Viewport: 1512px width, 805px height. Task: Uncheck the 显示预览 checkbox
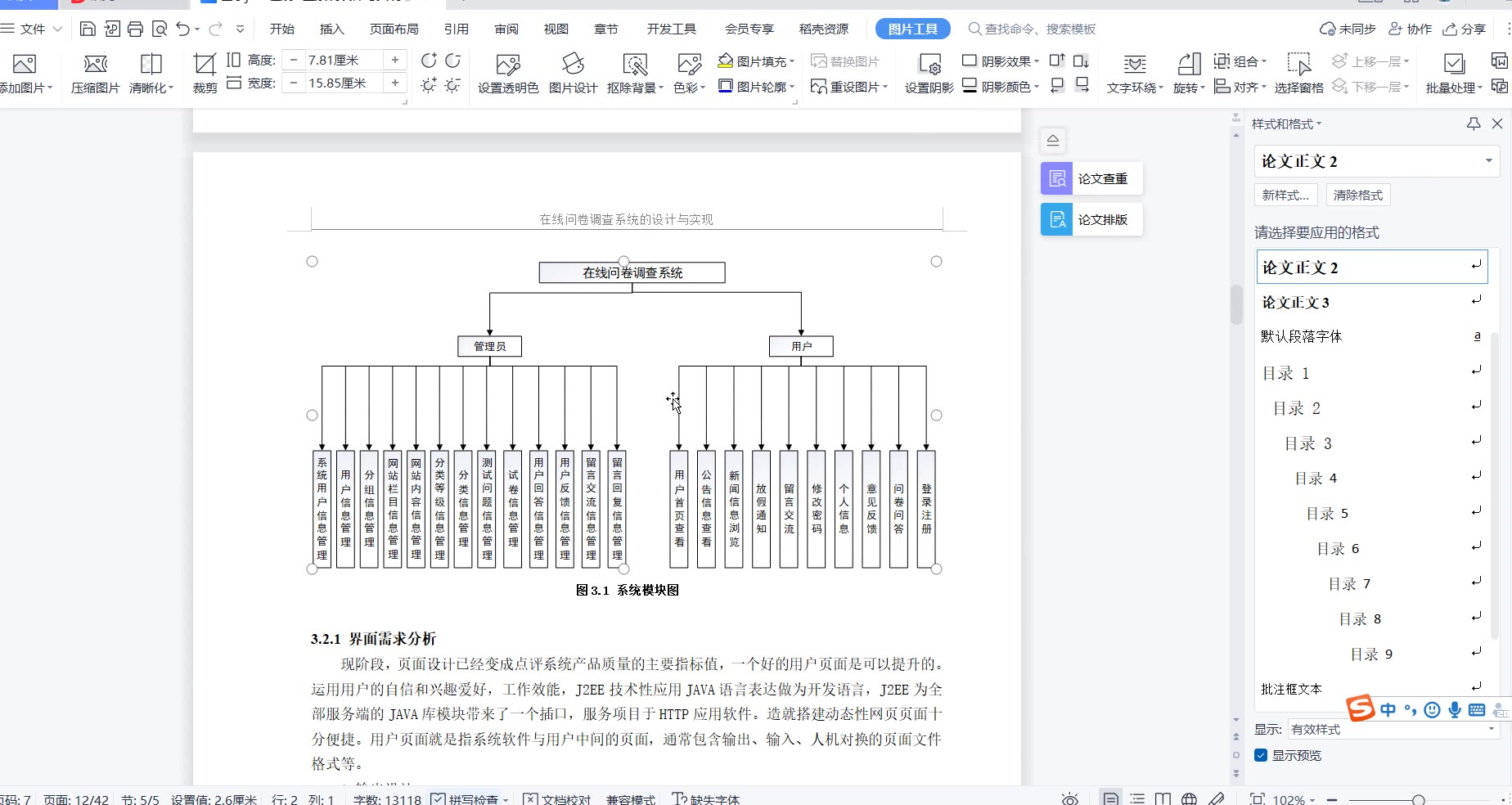(x=1261, y=755)
